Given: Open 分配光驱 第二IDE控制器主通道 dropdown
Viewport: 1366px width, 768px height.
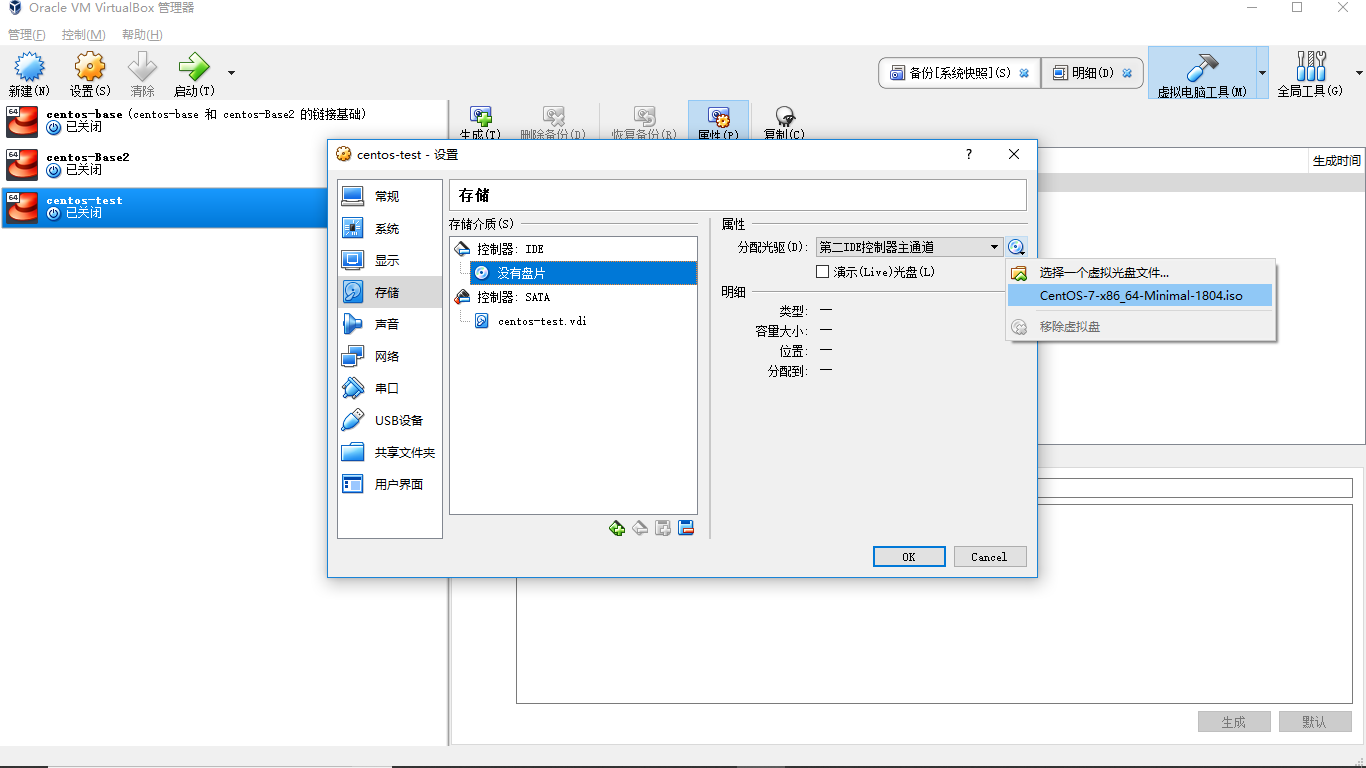Looking at the screenshot, I should click(909, 247).
